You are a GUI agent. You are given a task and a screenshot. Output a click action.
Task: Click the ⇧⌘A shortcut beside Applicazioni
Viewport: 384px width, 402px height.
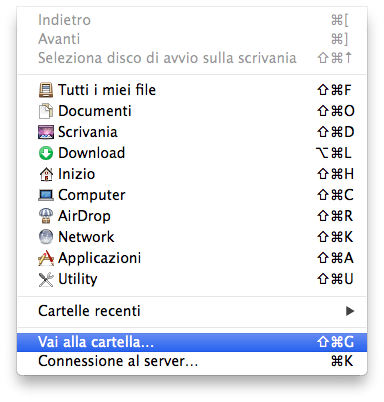tap(335, 258)
